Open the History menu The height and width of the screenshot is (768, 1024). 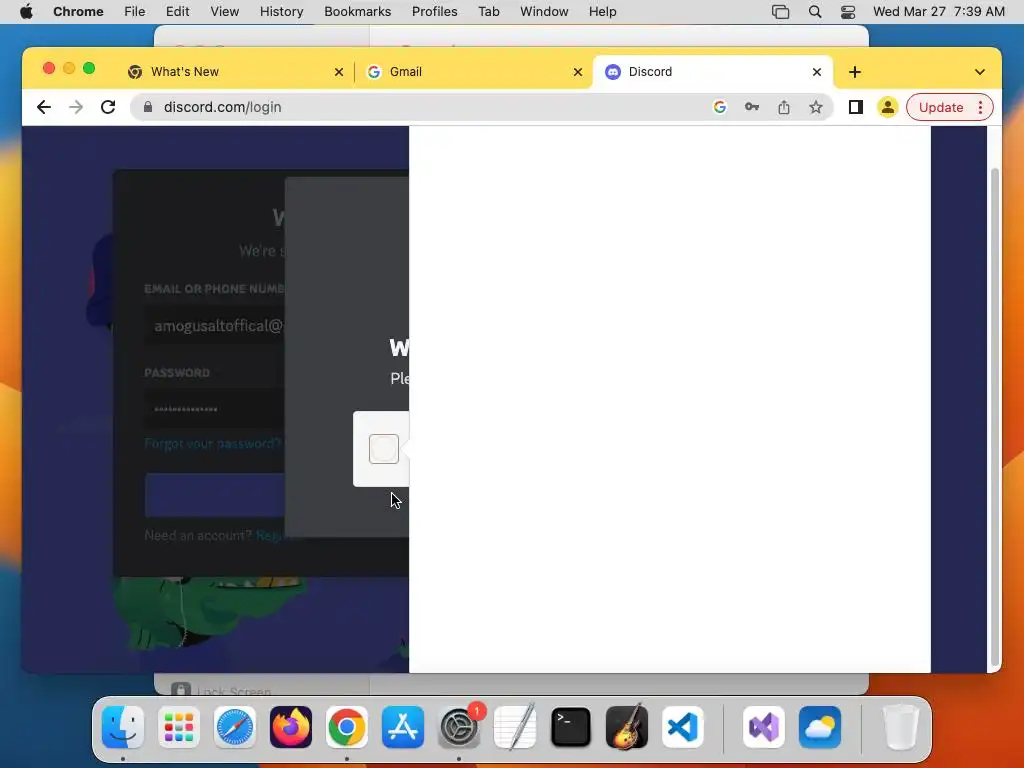pyautogui.click(x=281, y=12)
